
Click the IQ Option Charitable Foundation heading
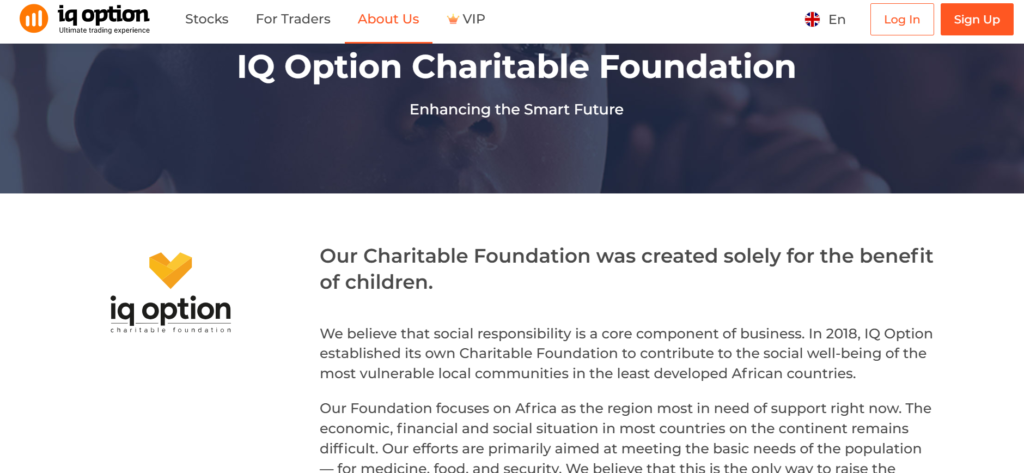point(517,67)
